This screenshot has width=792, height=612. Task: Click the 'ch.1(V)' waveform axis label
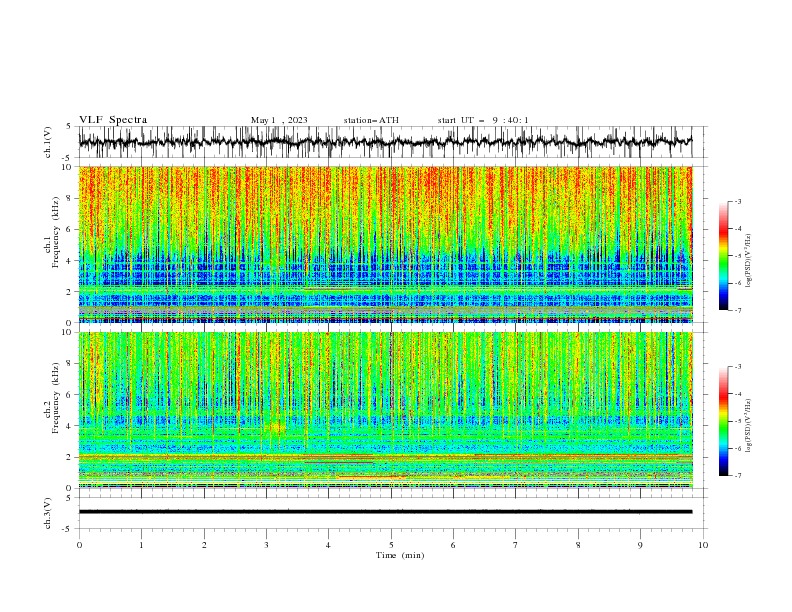click(48, 142)
